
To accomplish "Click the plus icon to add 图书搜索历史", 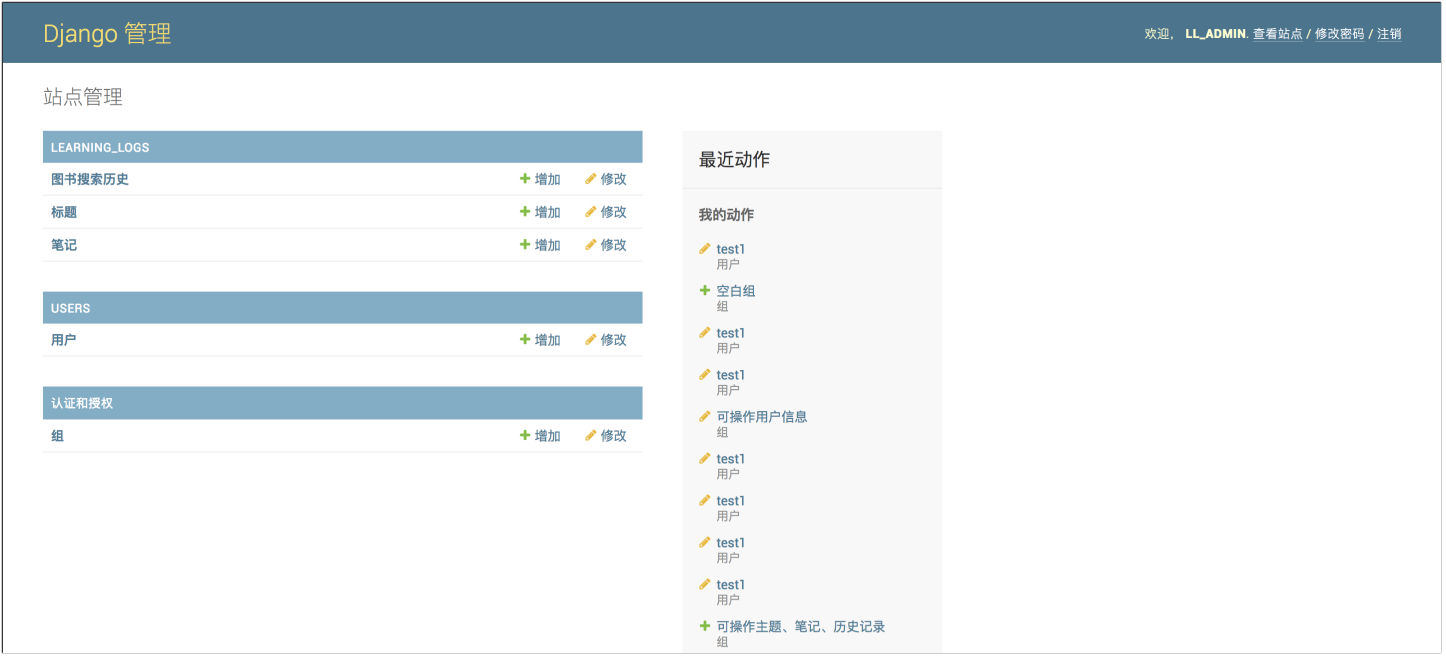I will tap(525, 179).
